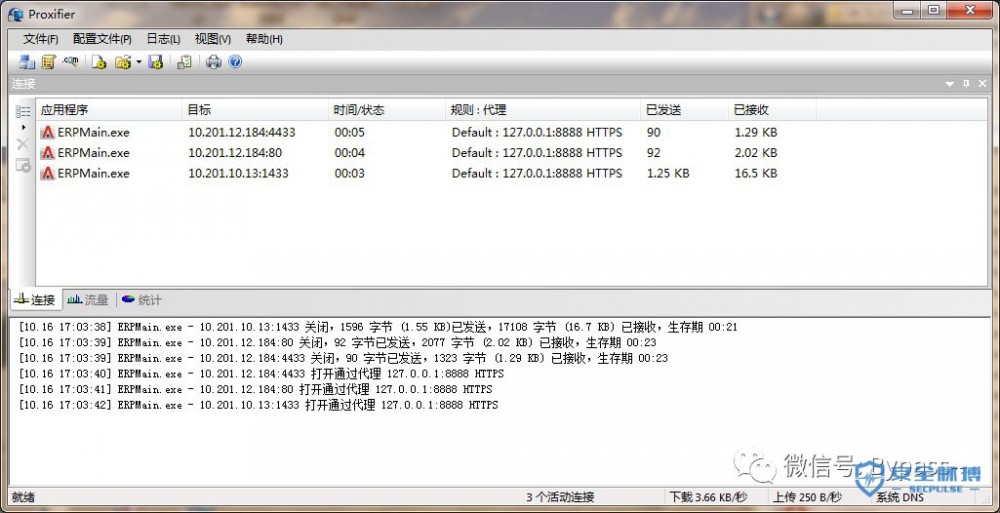Click the received value 16.5 KB
This screenshot has width=1000, height=513.
756,174
